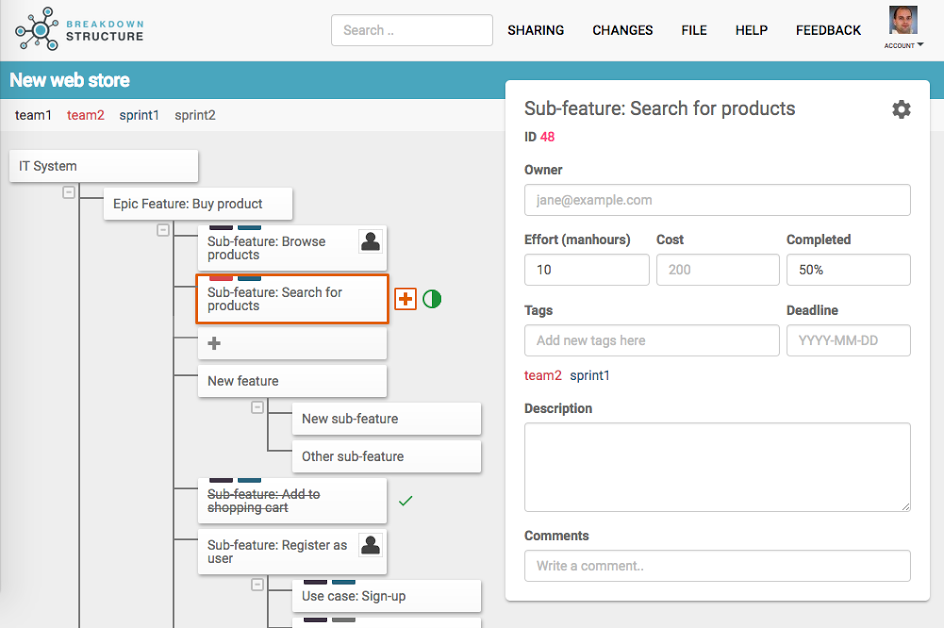Open the FILE menu
The image size is (944, 628).
coord(694,30)
